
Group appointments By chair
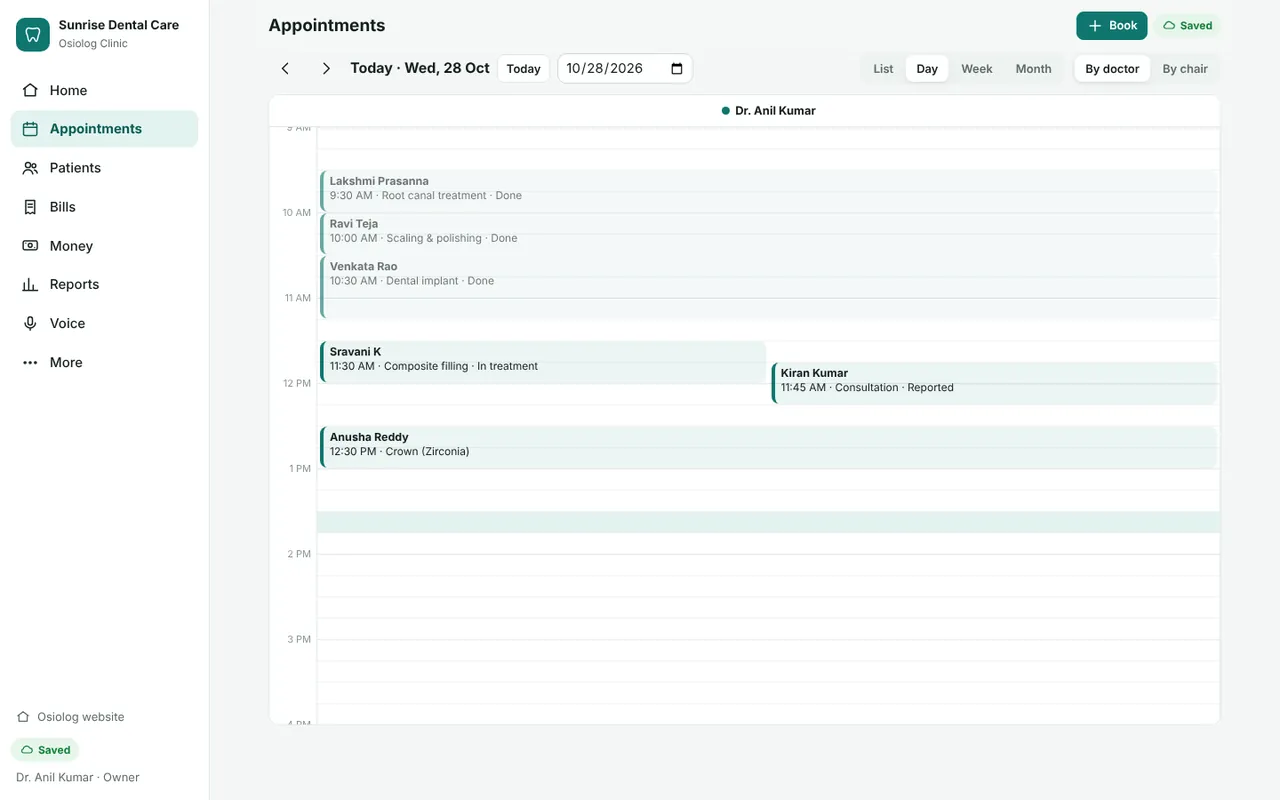(x=1185, y=69)
